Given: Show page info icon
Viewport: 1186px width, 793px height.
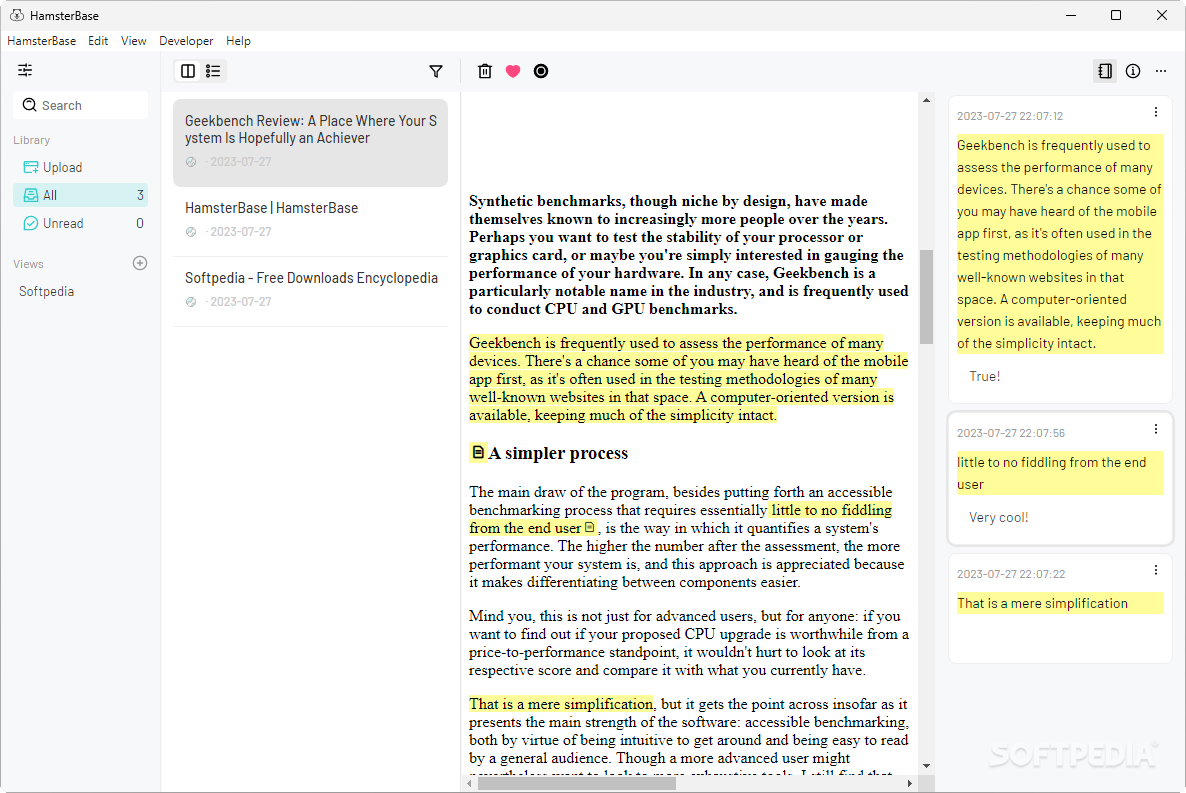Looking at the screenshot, I should [1133, 71].
